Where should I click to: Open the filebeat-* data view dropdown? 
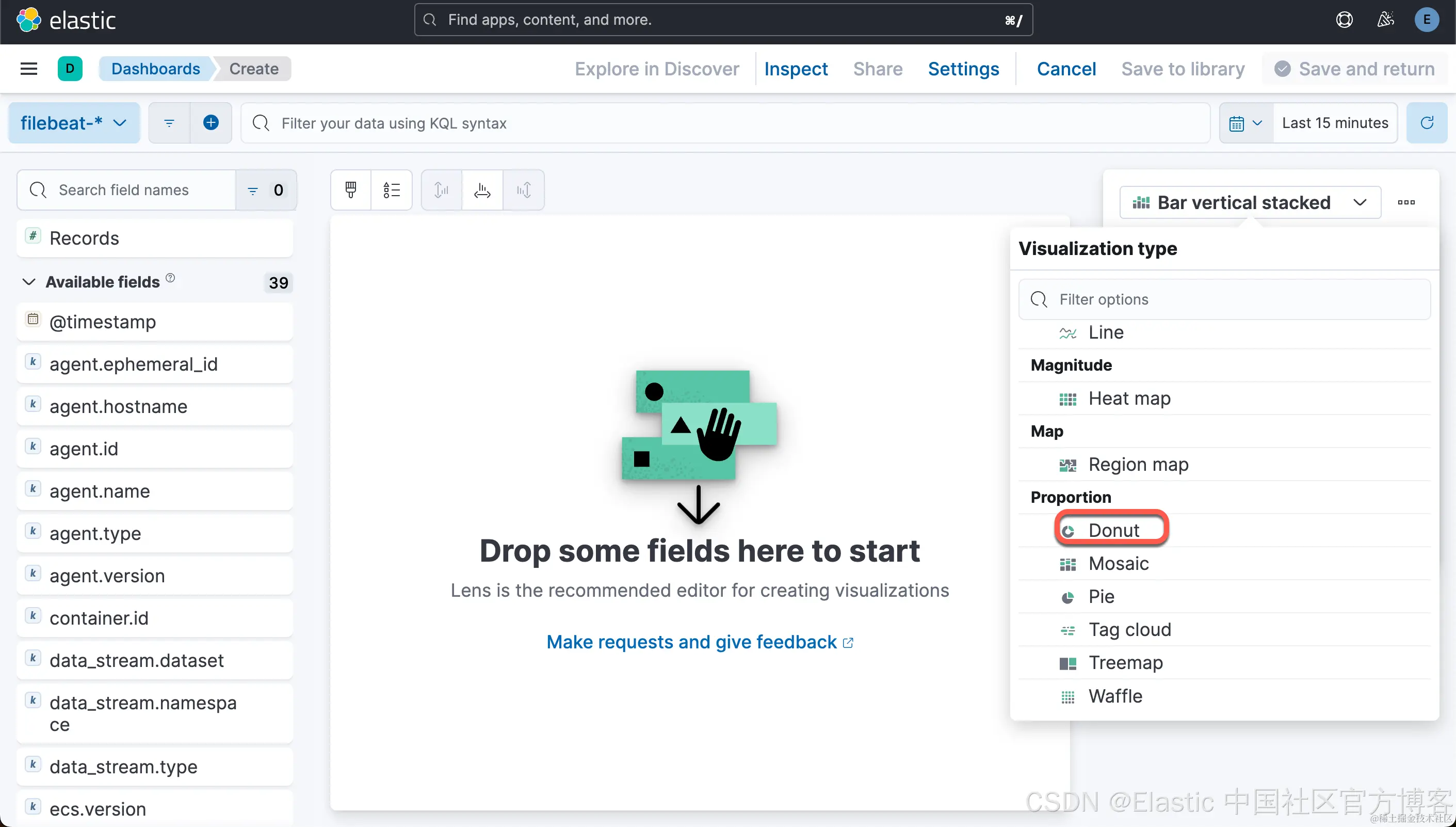click(x=74, y=123)
